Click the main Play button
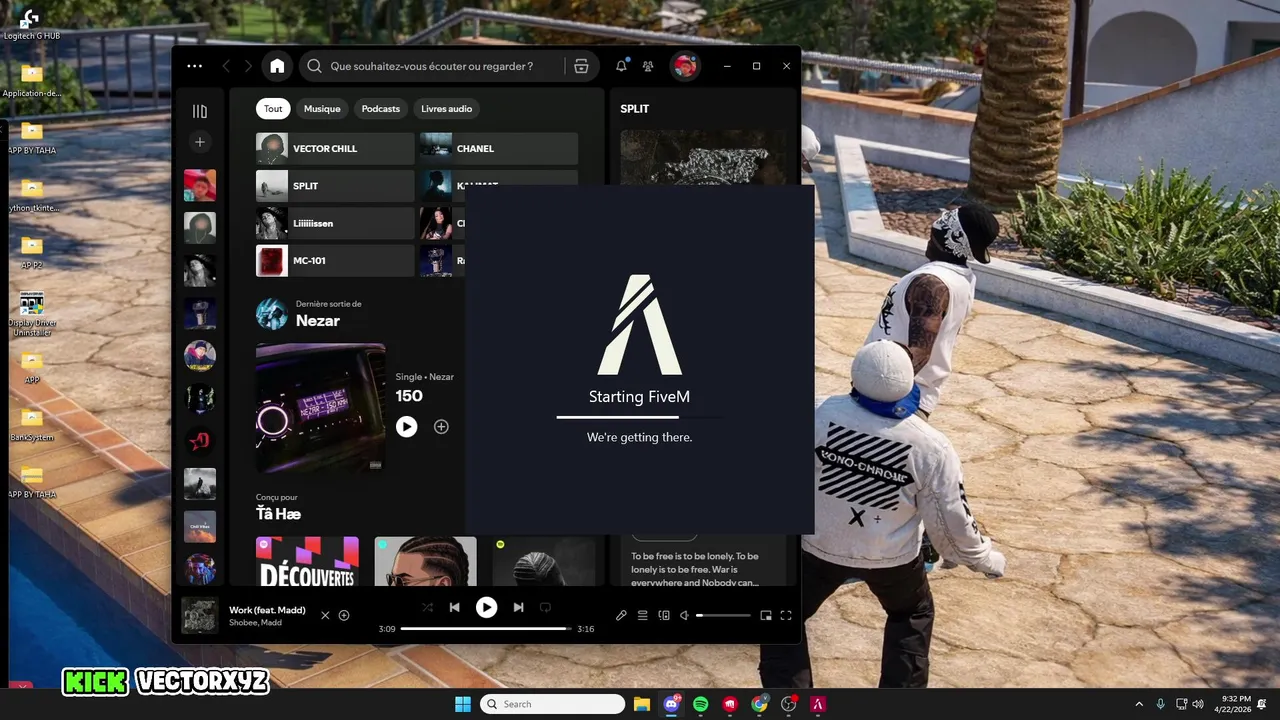The image size is (1280, 720). pos(486,607)
